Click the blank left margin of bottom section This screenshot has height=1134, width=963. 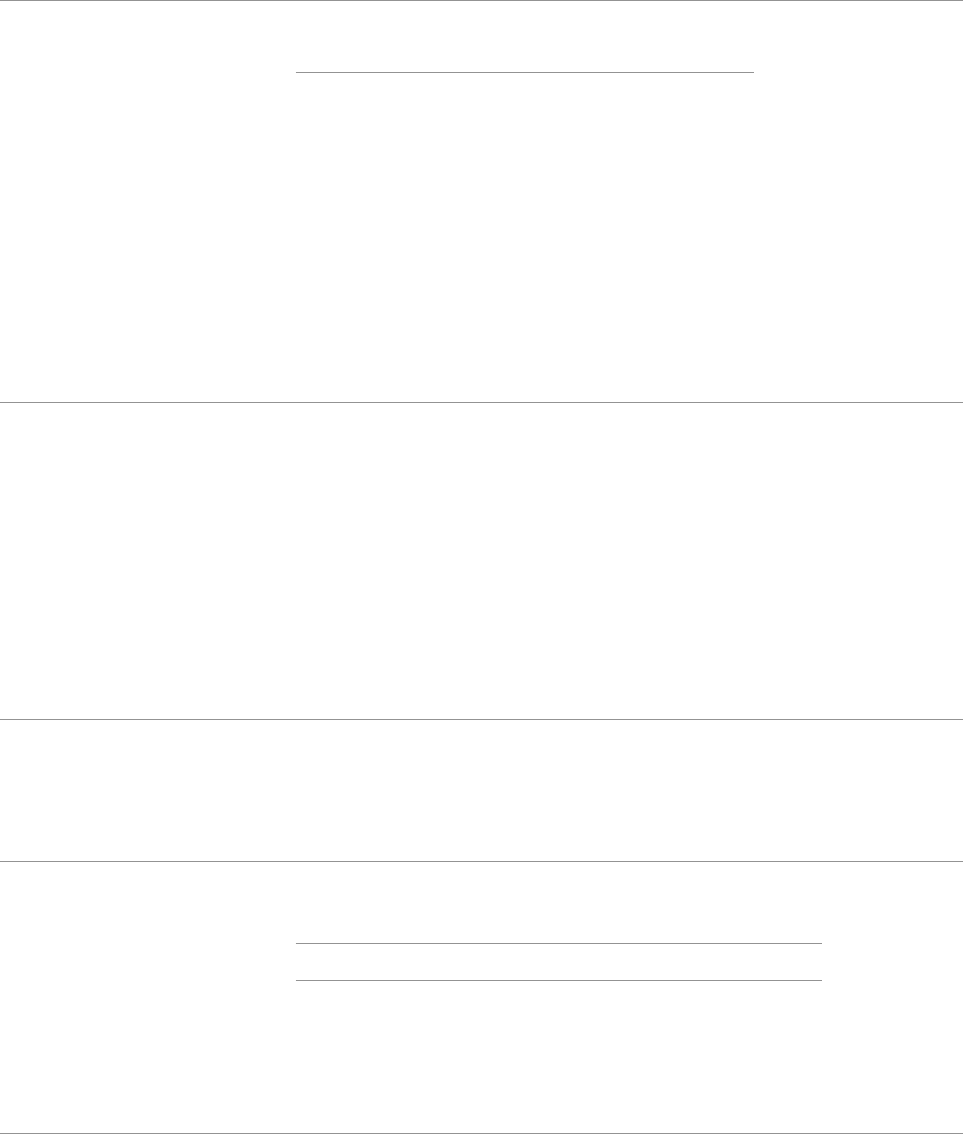click(x=147, y=997)
